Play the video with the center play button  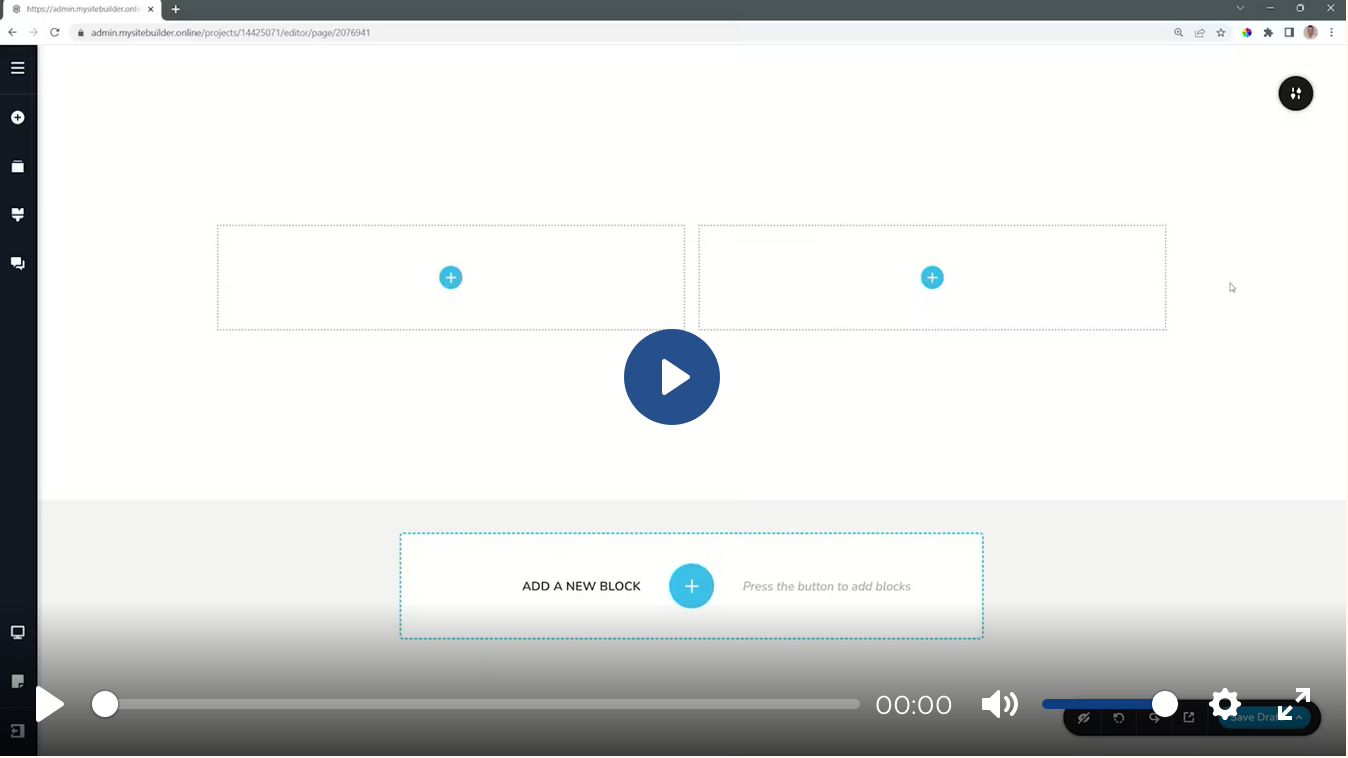click(x=672, y=377)
